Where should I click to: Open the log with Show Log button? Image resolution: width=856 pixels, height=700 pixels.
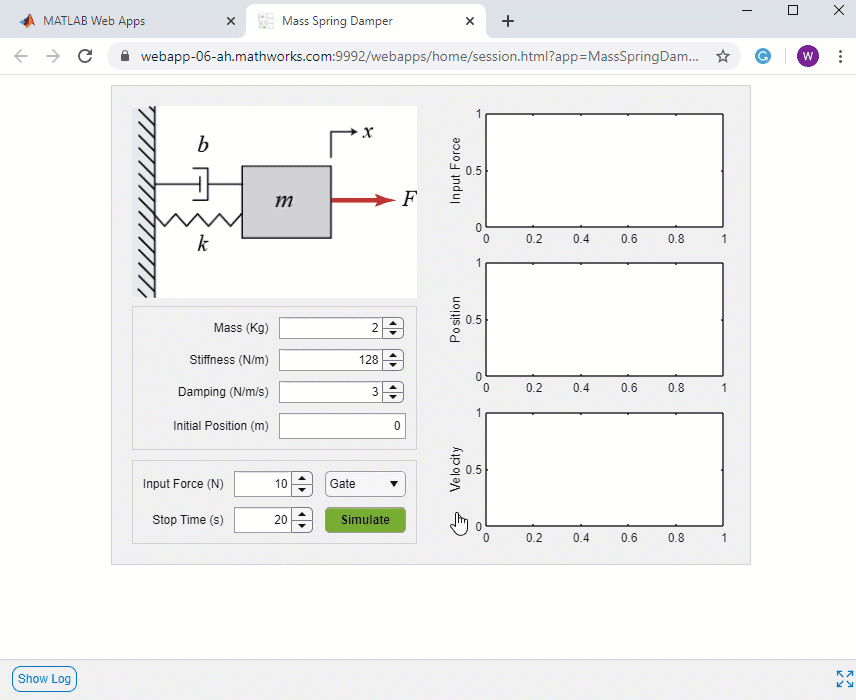pos(43,679)
